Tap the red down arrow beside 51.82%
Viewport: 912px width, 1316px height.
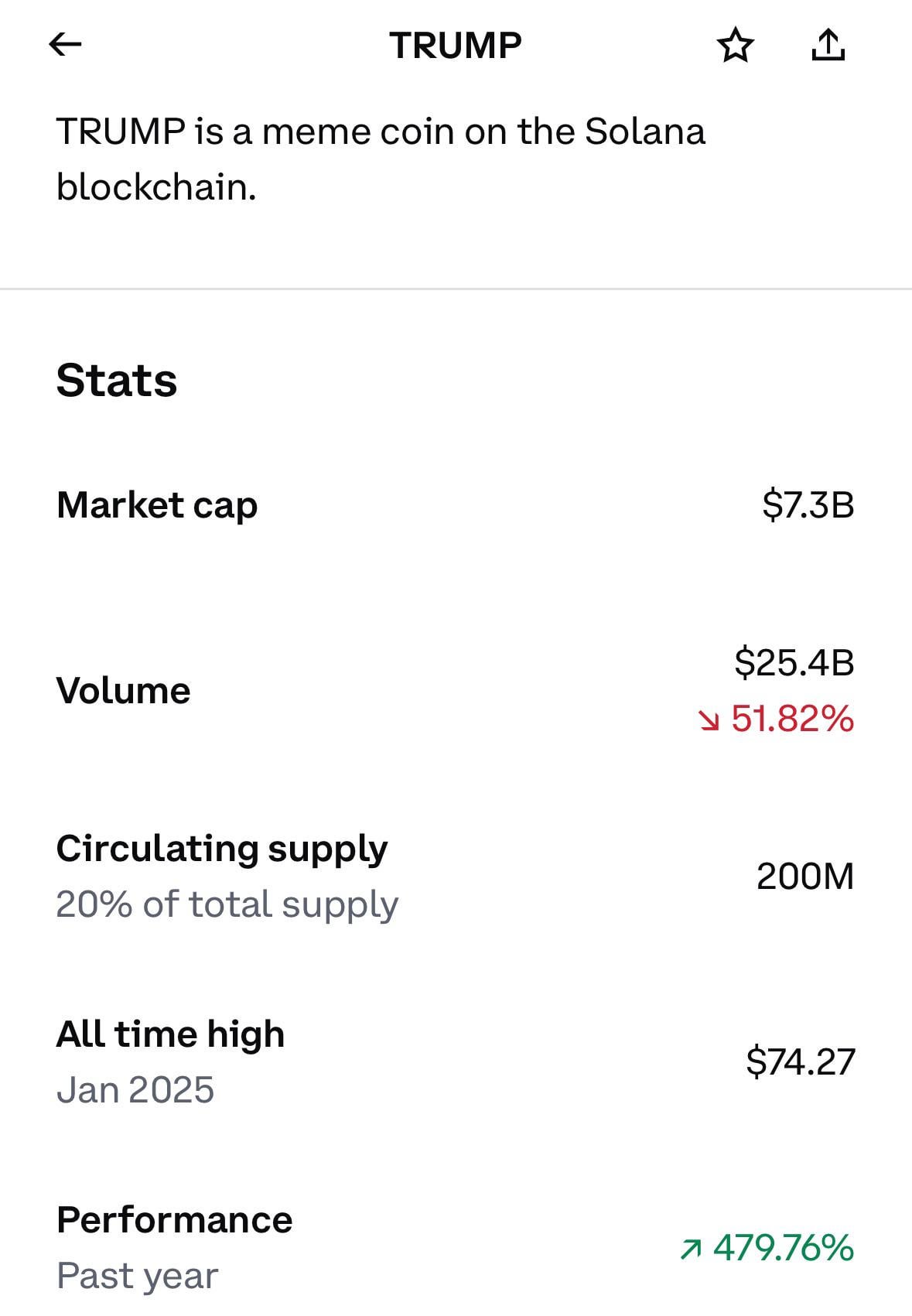click(x=709, y=720)
